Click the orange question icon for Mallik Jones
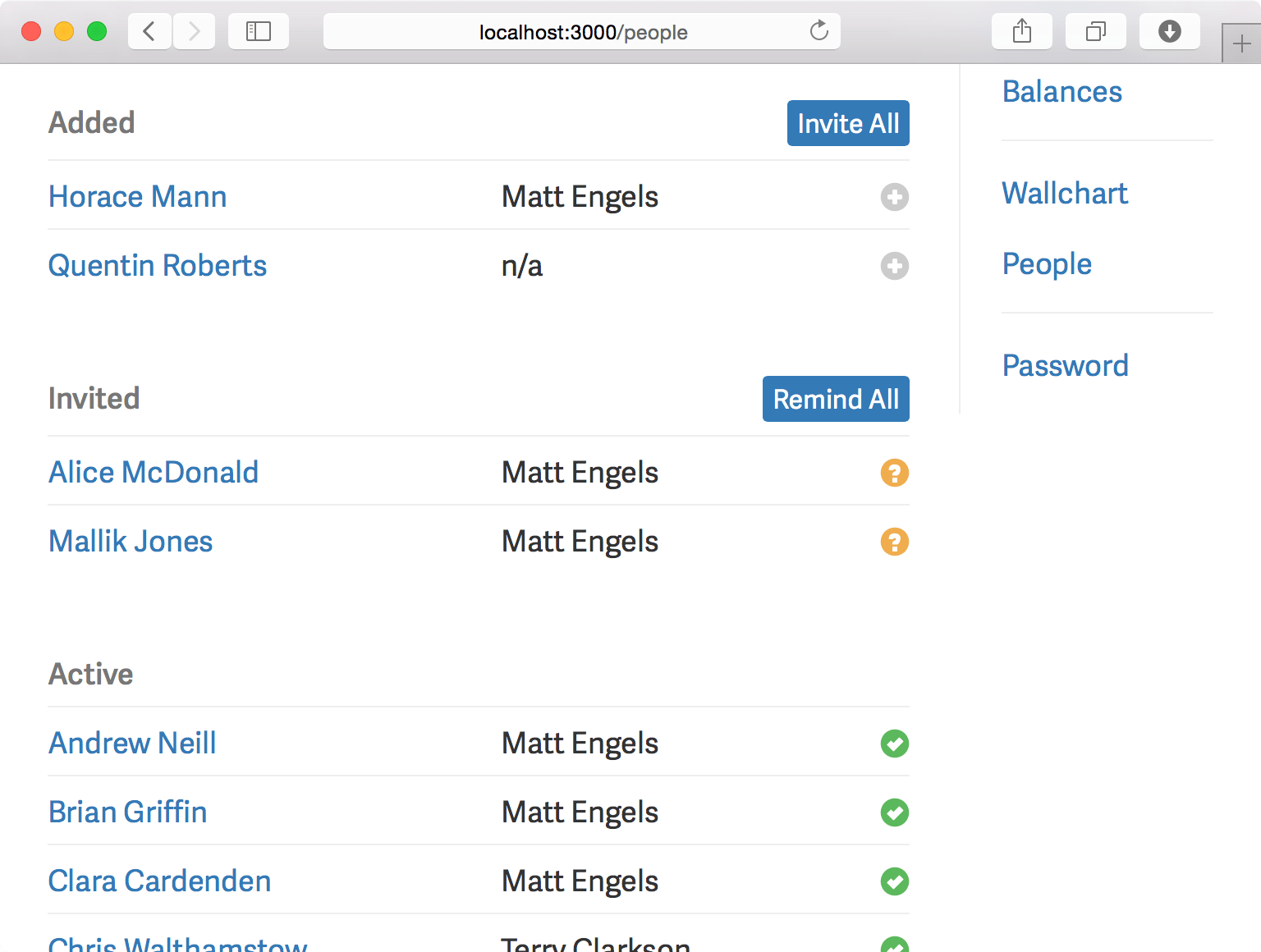Screen dimensions: 1261x952 (895, 542)
